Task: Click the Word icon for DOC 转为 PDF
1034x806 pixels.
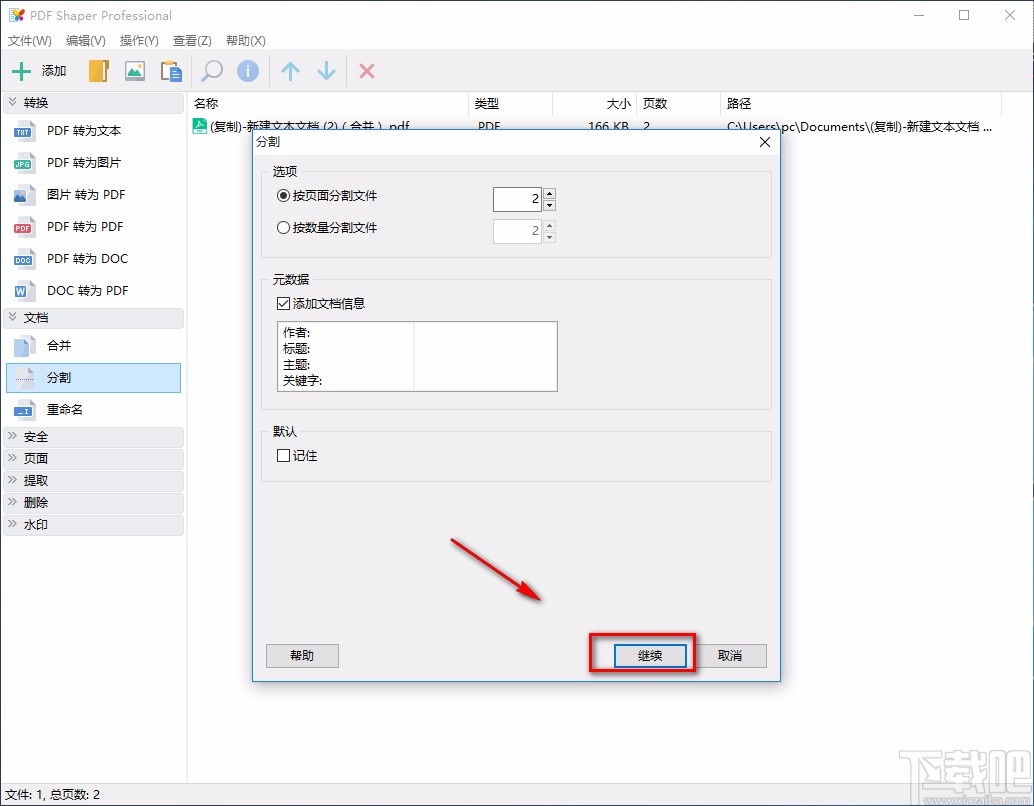Action: pos(24,290)
